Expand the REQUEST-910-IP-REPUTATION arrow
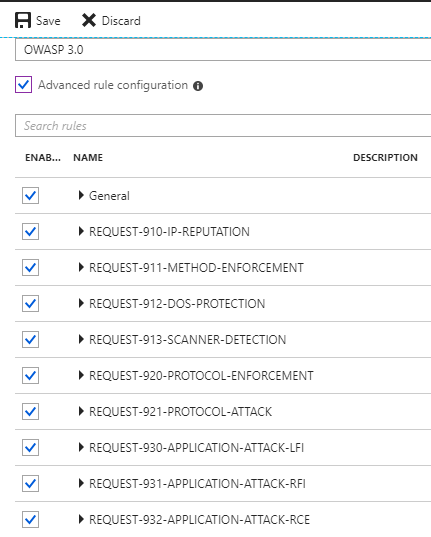Image resolution: width=431 pixels, height=537 pixels. (81, 231)
